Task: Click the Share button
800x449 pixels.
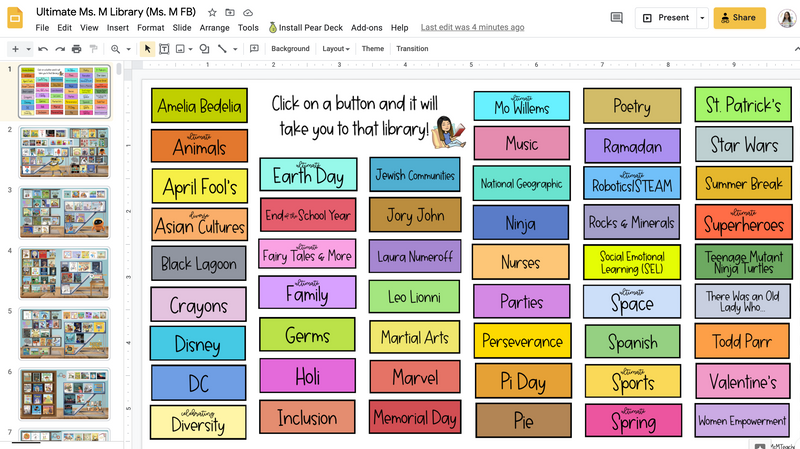Action: pos(739,18)
